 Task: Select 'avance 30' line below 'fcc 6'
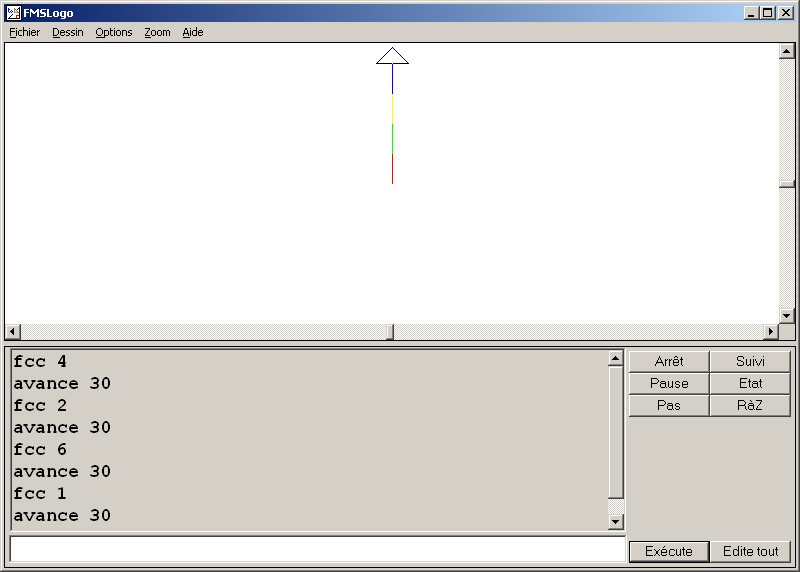coord(62,471)
